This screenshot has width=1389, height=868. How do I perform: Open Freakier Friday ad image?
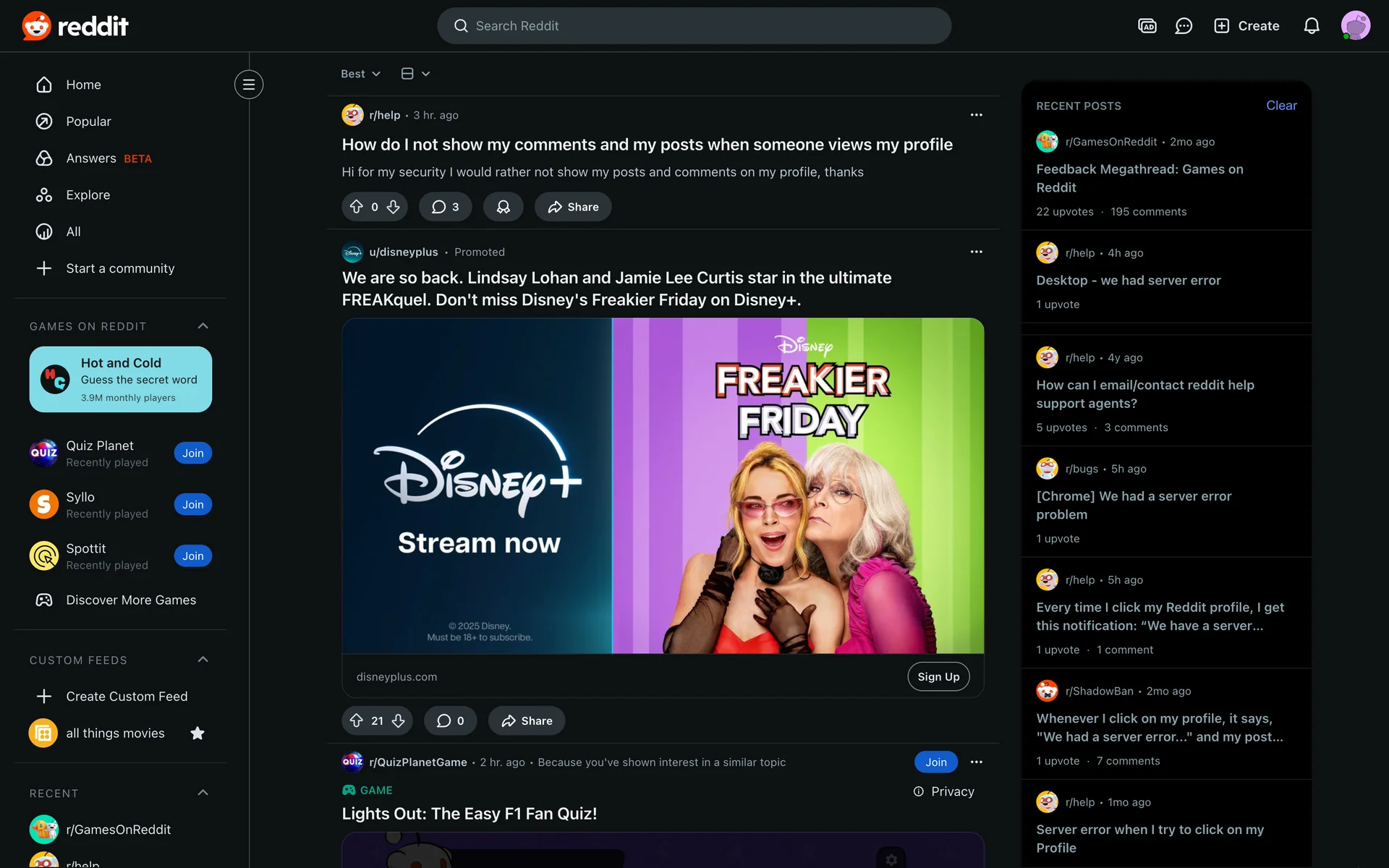663,485
